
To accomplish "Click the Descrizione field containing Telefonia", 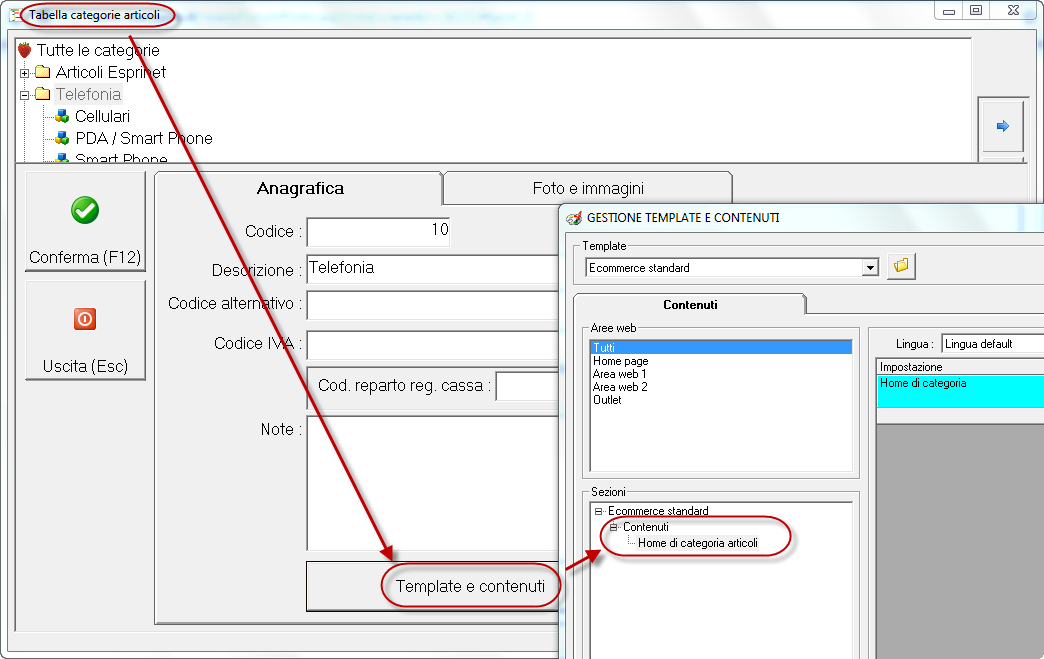I will pos(433,268).
